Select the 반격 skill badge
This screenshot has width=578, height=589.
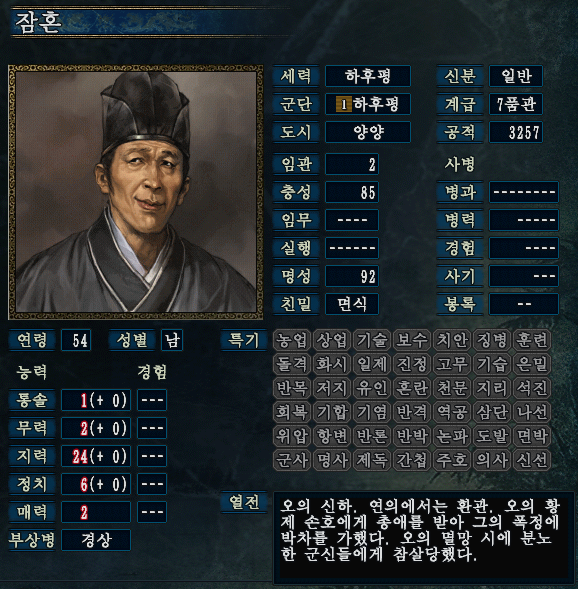[x=412, y=412]
